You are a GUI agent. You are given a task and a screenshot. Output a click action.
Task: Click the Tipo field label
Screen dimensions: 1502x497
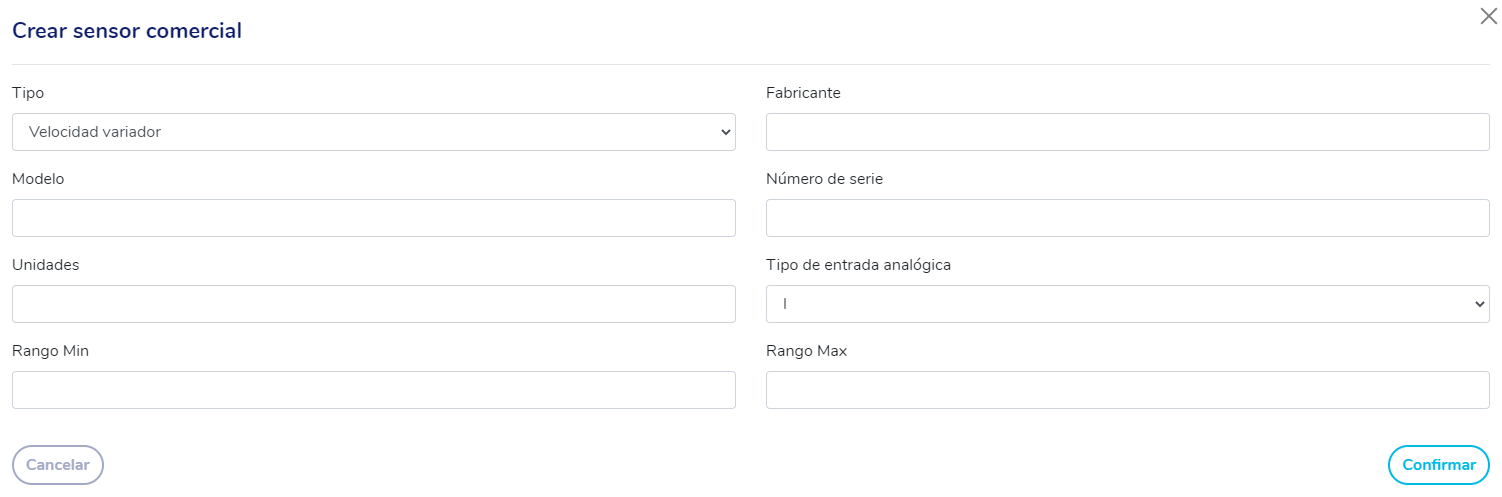coord(28,93)
